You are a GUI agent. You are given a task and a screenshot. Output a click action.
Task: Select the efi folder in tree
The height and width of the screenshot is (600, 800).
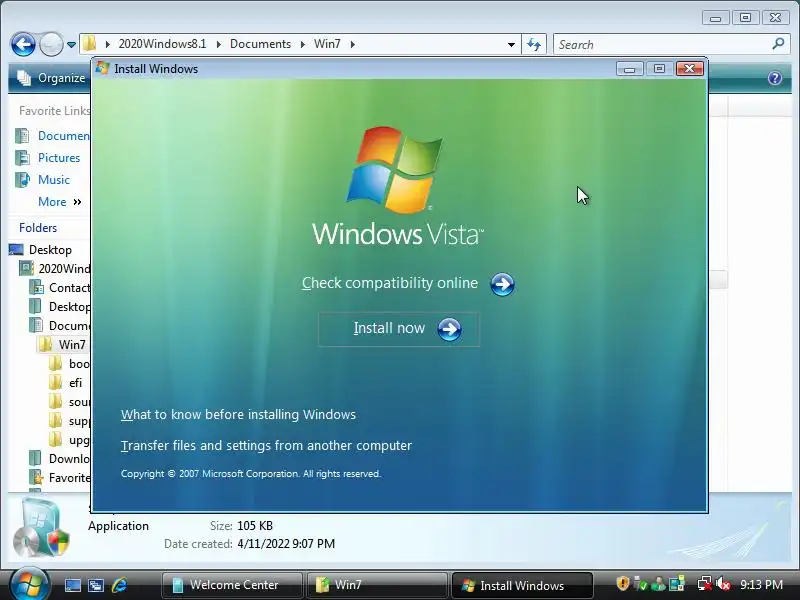(x=66, y=383)
